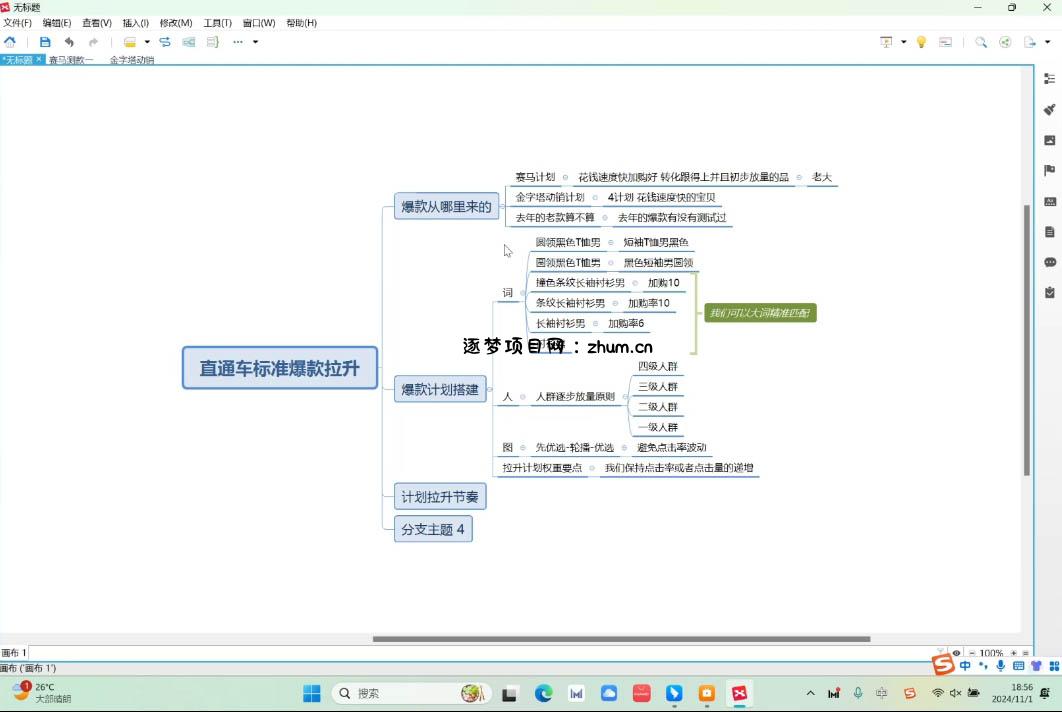Viewport: 1062px width, 712px height.
Task: Select the 爆款计划搭建 topic node
Action: pyautogui.click(x=440, y=389)
